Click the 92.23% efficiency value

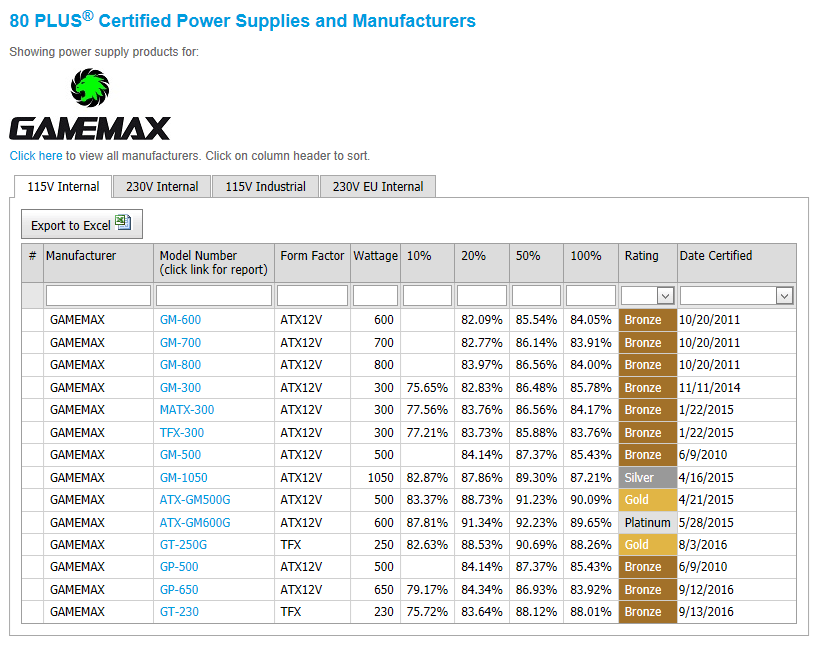pos(536,522)
